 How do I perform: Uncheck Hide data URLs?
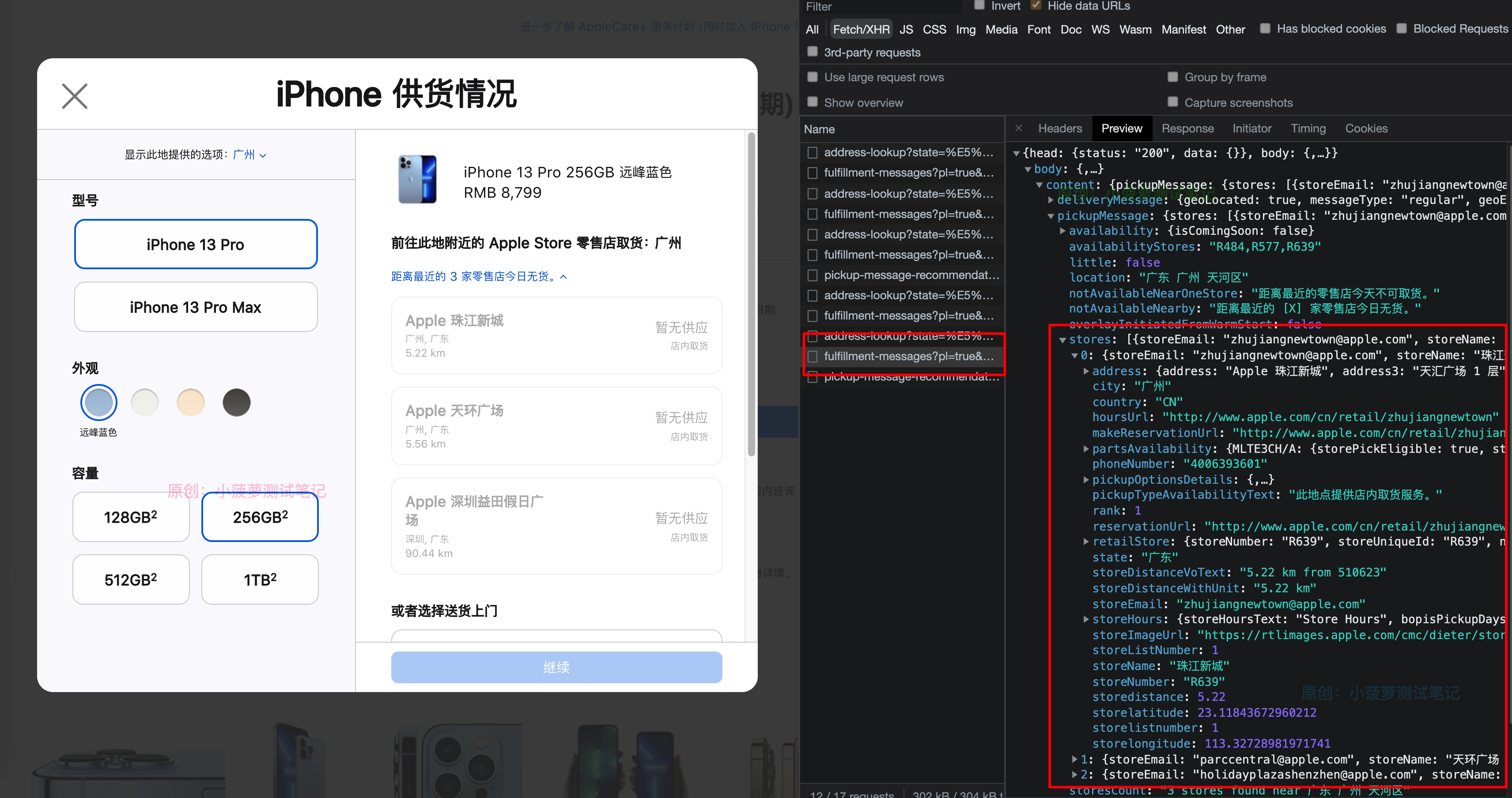pyautogui.click(x=1036, y=5)
